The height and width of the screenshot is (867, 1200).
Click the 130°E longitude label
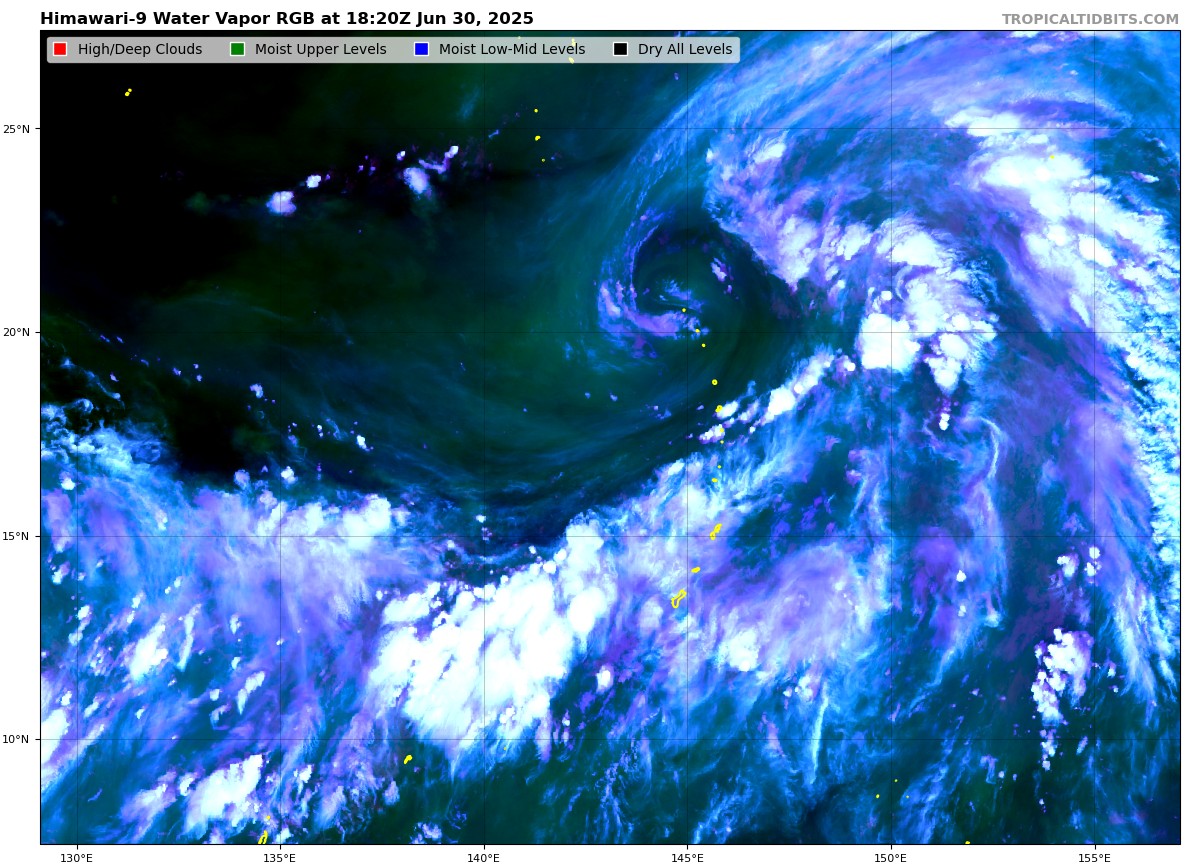click(76, 858)
